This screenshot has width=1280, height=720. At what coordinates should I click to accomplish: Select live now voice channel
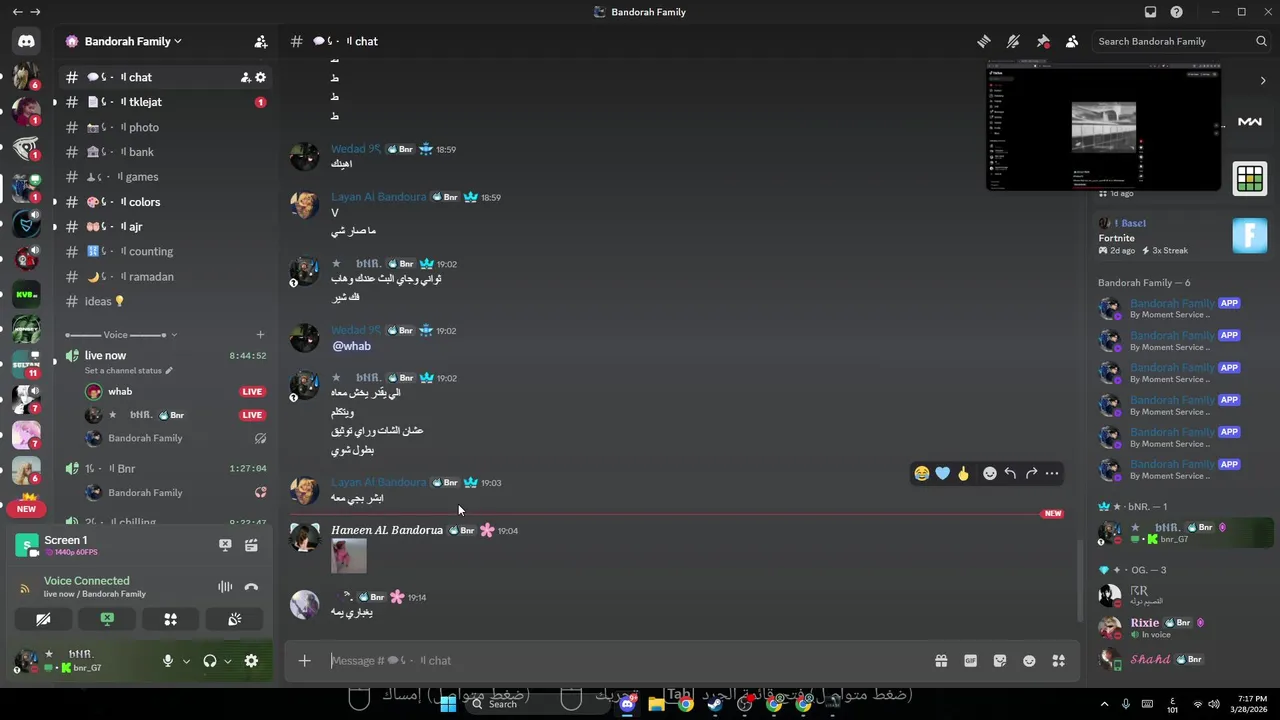coord(165,356)
